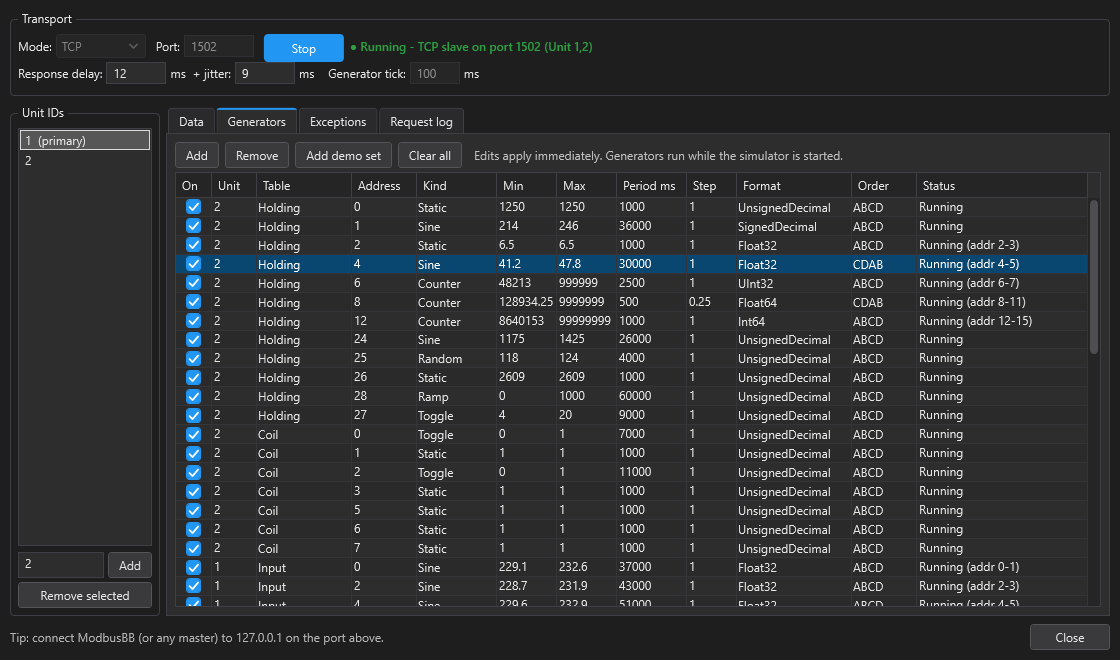
Task: Uncheck Holding address 1 Sine generator
Action: coord(194,226)
